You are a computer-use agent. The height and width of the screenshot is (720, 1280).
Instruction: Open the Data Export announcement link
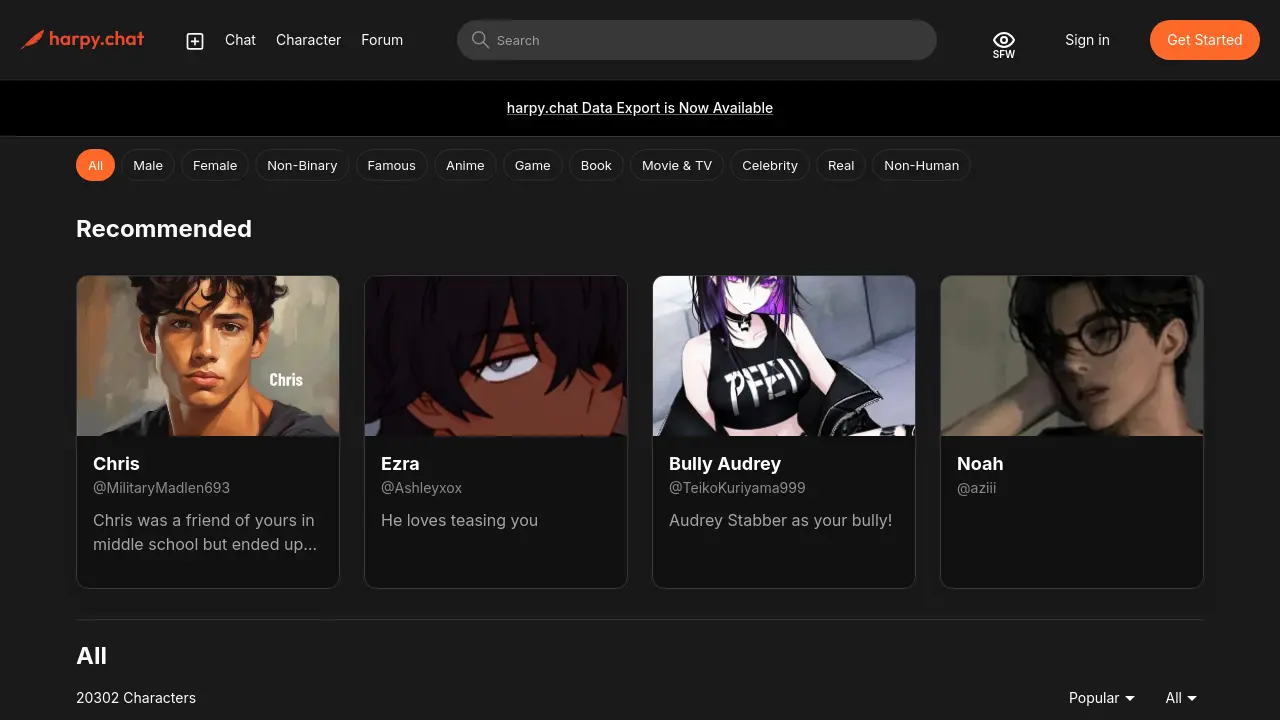click(x=640, y=107)
